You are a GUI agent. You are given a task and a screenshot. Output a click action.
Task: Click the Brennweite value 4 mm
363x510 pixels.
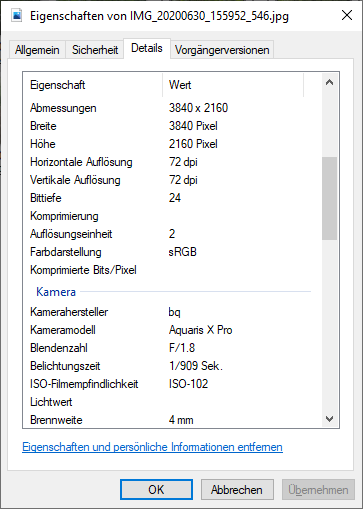[181, 420]
